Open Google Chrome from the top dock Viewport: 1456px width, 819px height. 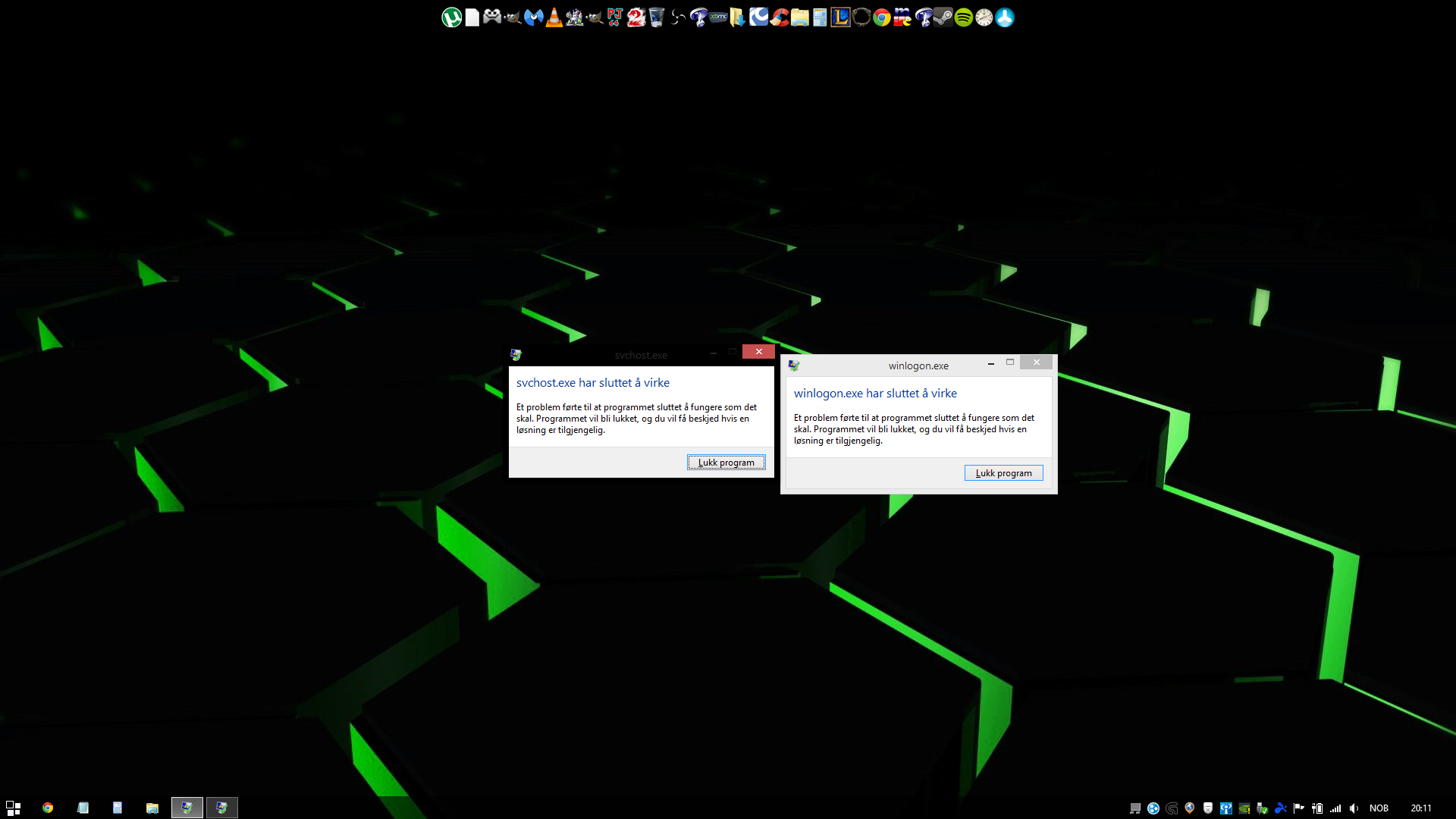click(x=882, y=17)
